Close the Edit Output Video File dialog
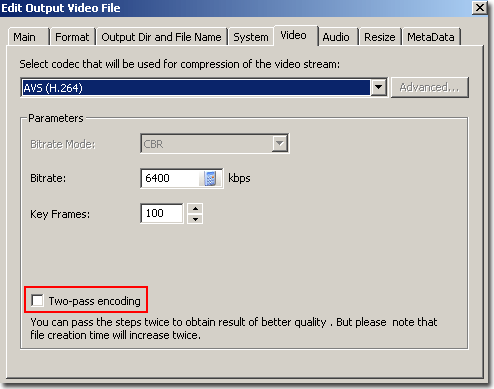 click(480, 7)
